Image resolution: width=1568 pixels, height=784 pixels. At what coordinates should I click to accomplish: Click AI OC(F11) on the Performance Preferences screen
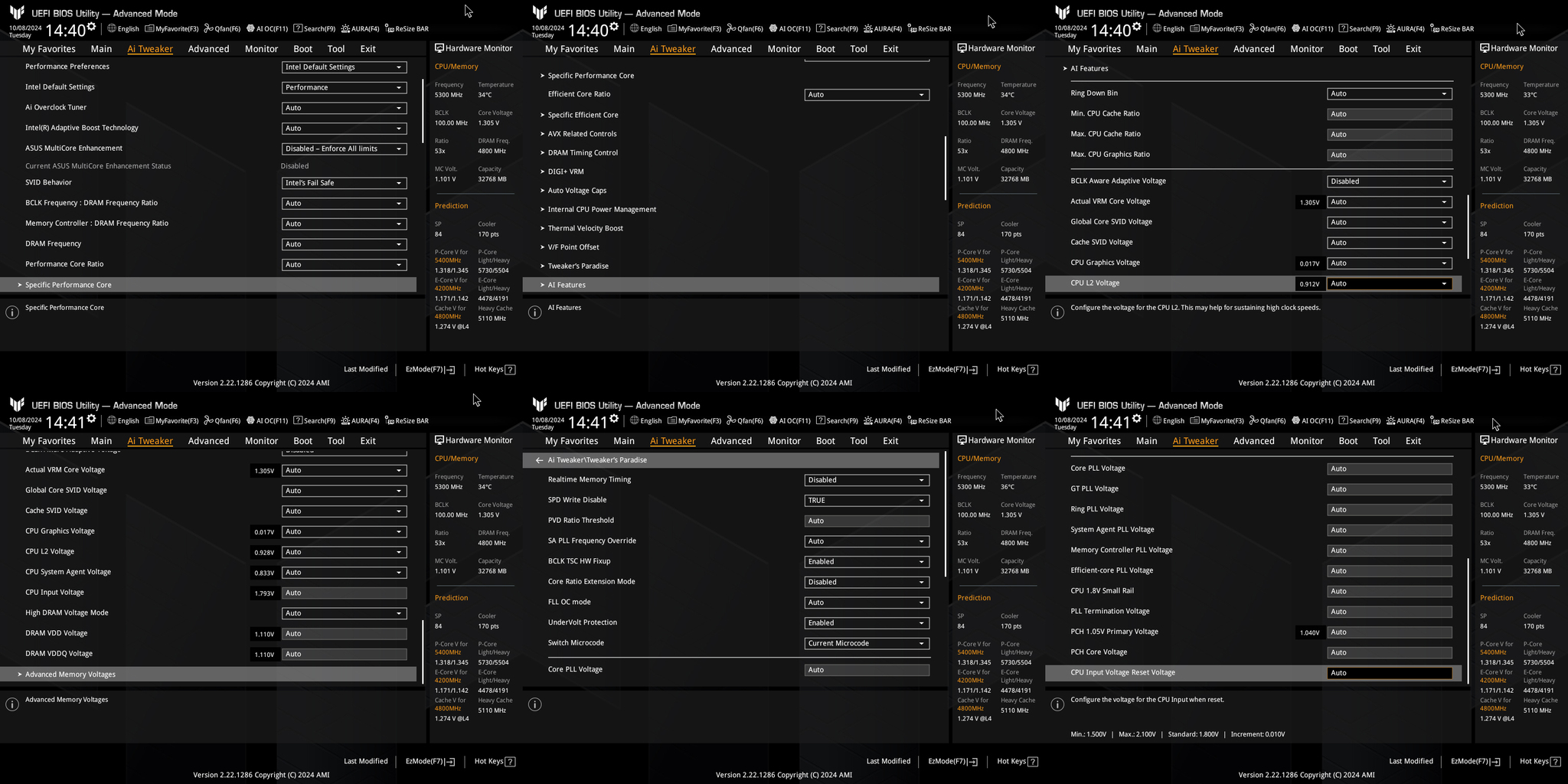pos(266,29)
